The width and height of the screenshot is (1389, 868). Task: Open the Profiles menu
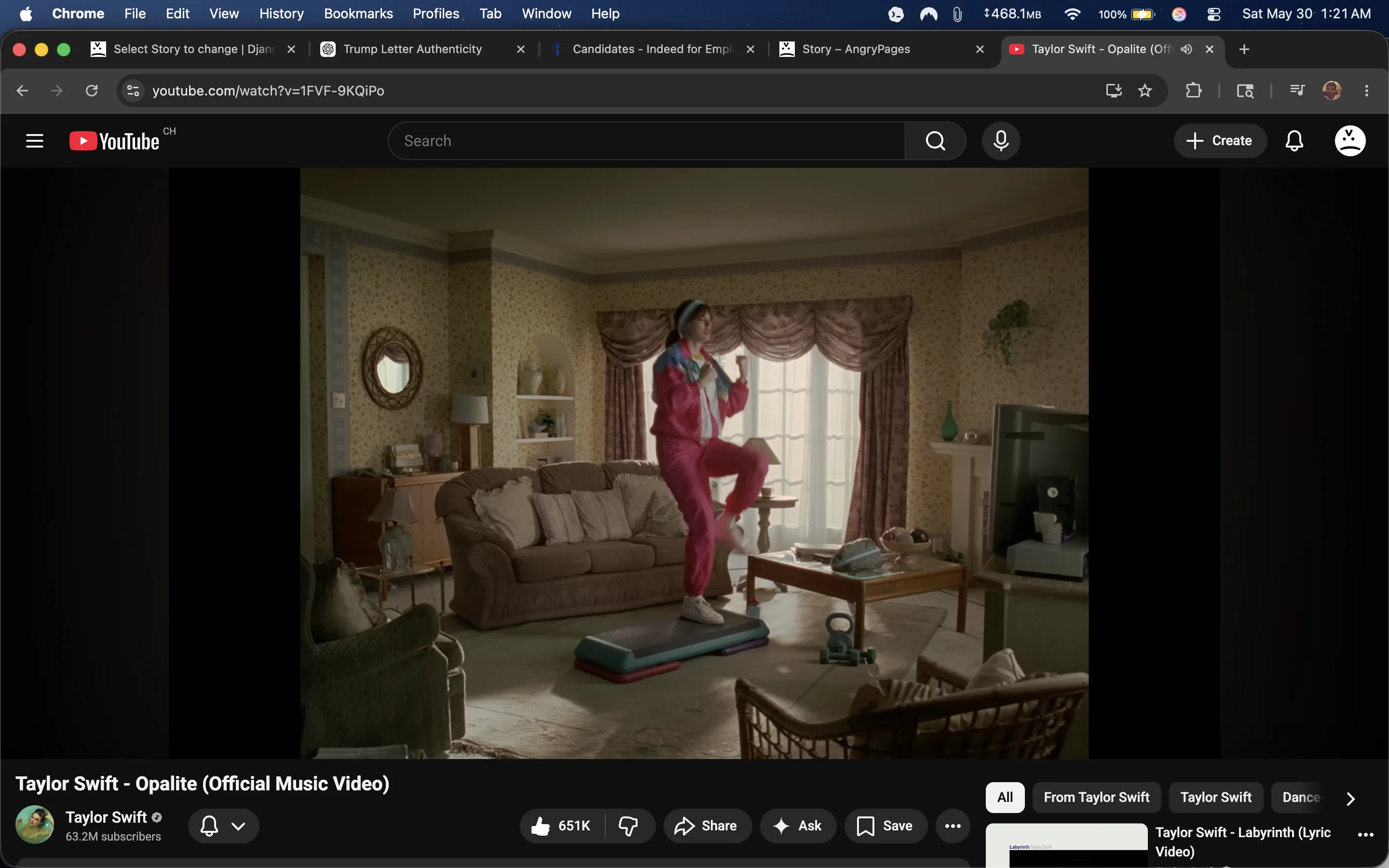click(x=436, y=14)
